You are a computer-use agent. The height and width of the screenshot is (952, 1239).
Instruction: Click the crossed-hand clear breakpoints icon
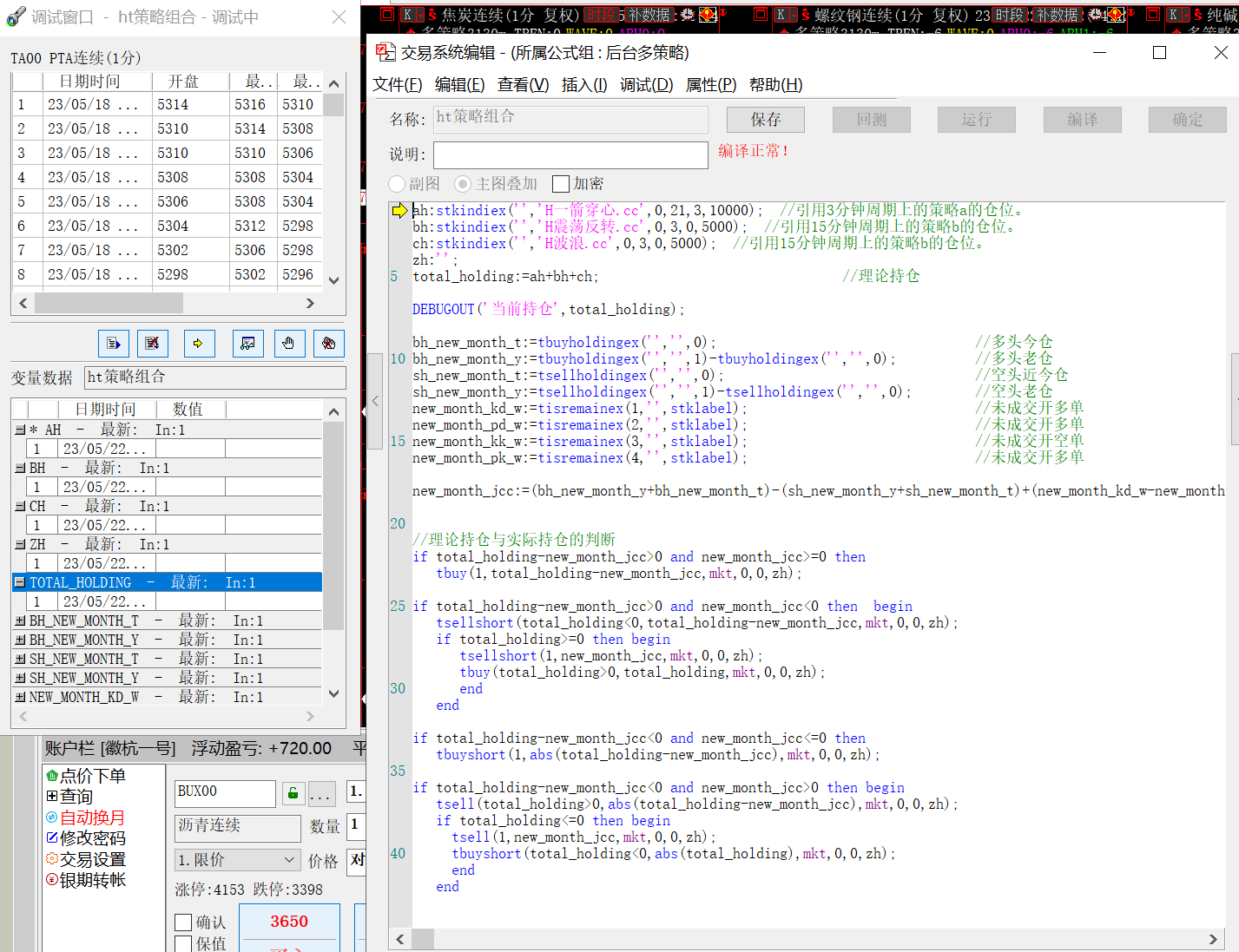[329, 344]
